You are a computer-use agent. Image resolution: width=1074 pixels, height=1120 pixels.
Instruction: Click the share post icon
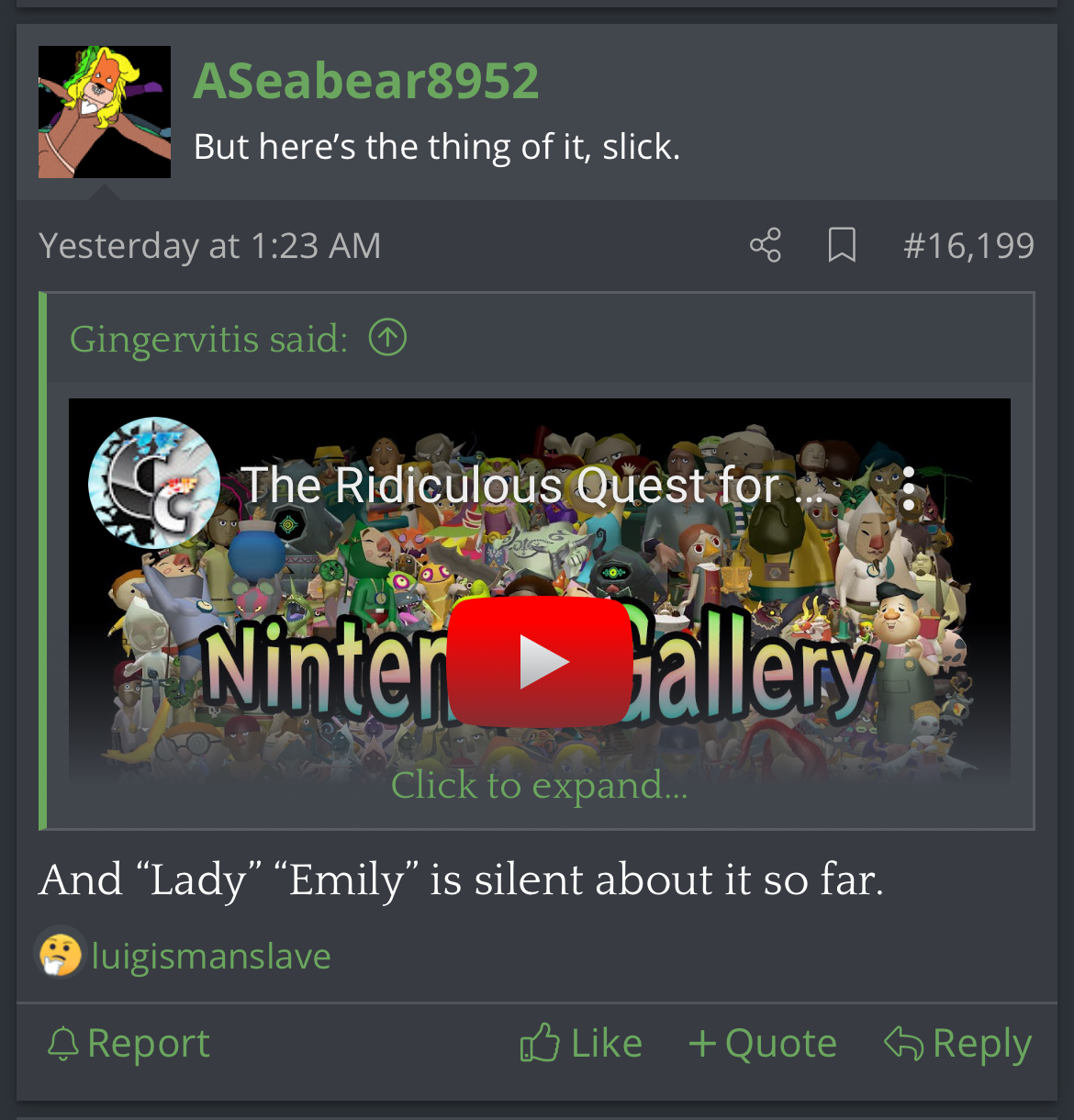click(766, 245)
